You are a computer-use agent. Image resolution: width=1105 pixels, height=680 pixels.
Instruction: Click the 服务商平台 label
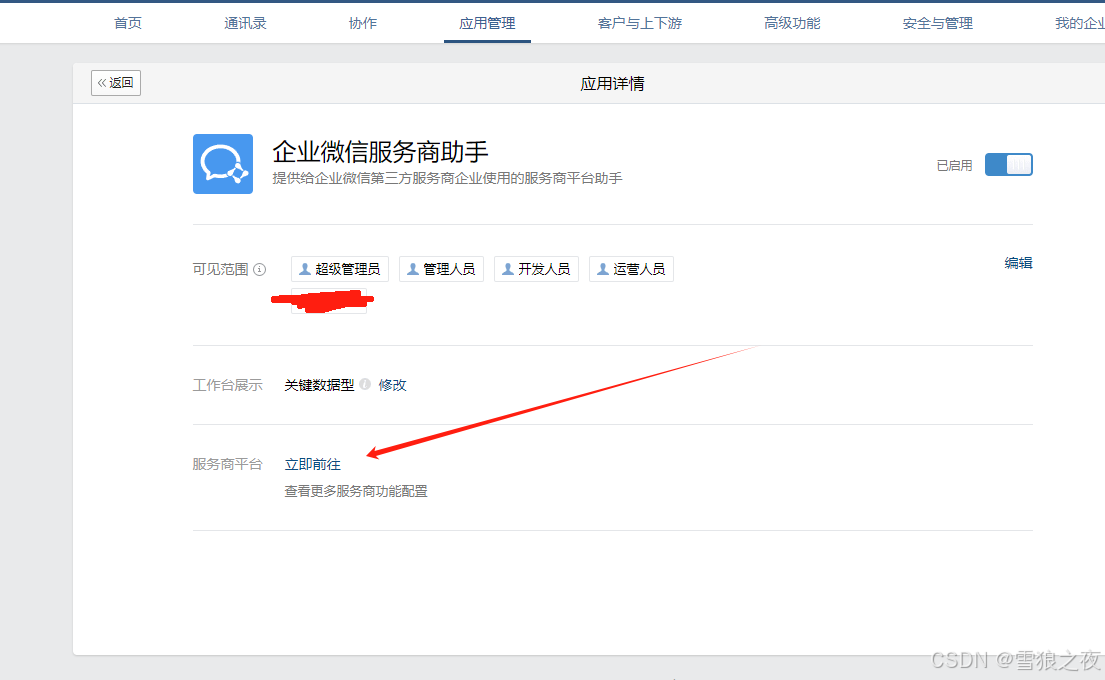(228, 464)
